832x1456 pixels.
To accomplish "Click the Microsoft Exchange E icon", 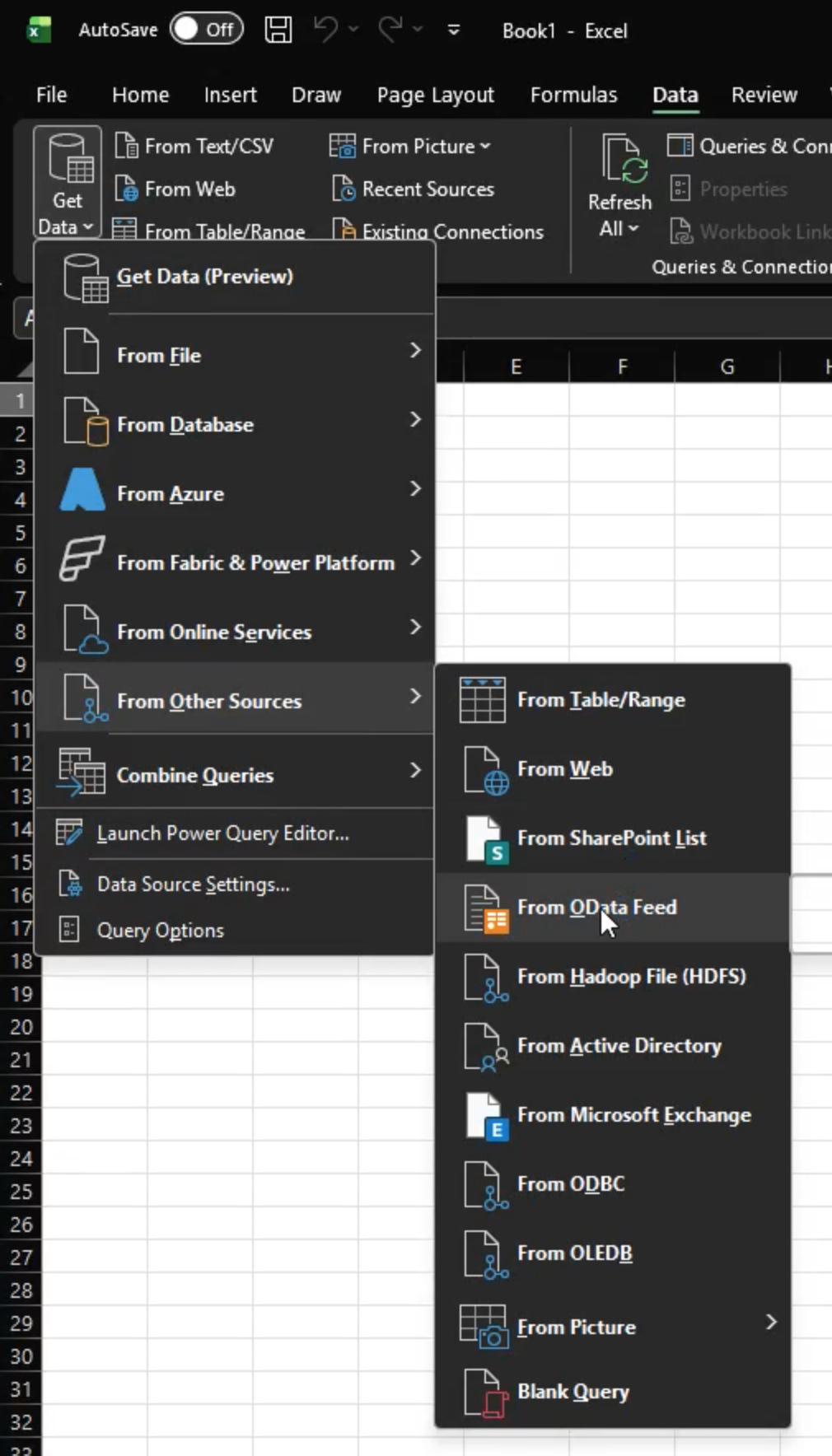I will point(486,1117).
